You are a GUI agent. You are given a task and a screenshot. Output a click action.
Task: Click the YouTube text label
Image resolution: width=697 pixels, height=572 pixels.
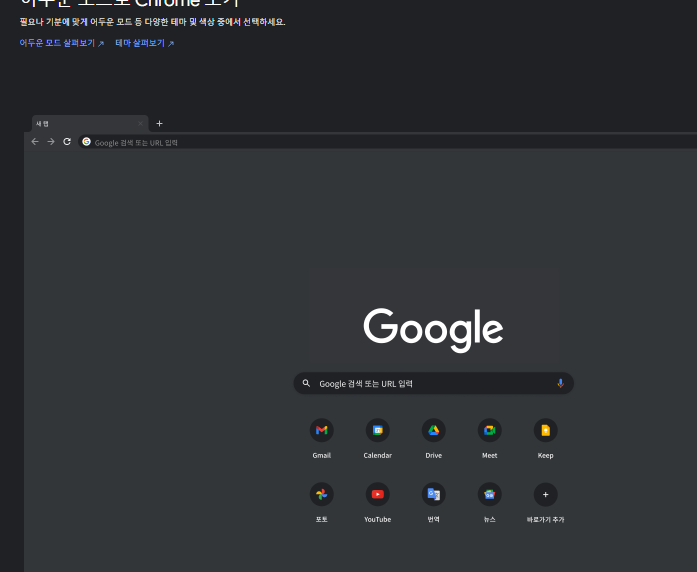tap(378, 520)
